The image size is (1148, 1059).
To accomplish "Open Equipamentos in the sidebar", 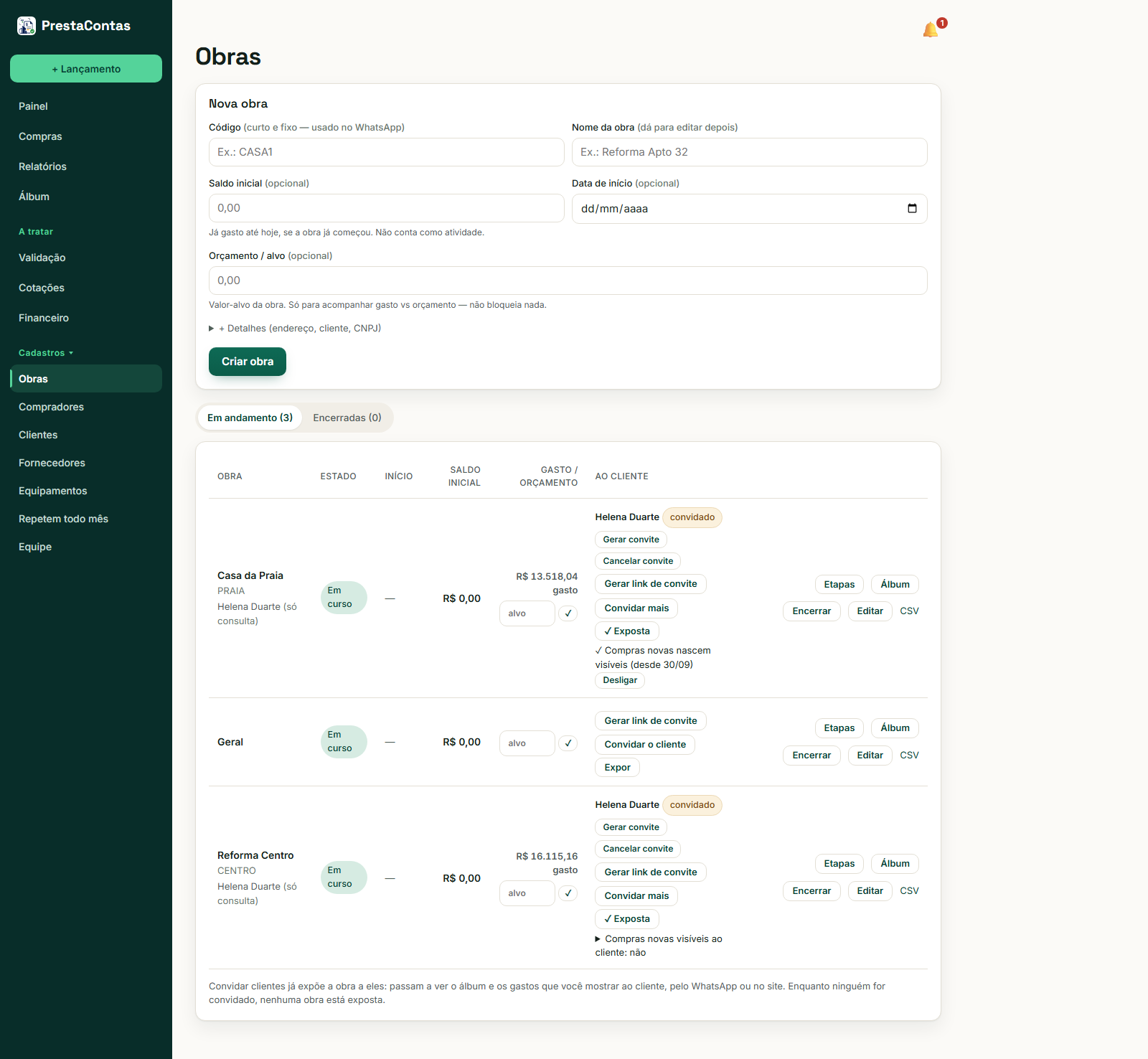I will point(86,491).
